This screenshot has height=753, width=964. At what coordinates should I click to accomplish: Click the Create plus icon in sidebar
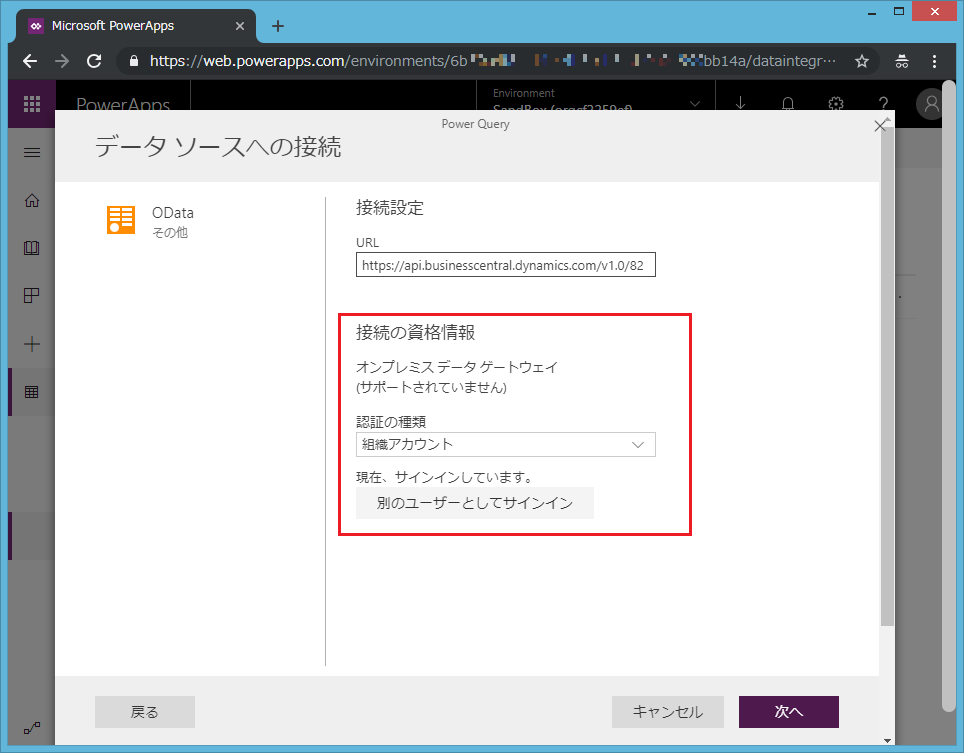pyautogui.click(x=32, y=344)
